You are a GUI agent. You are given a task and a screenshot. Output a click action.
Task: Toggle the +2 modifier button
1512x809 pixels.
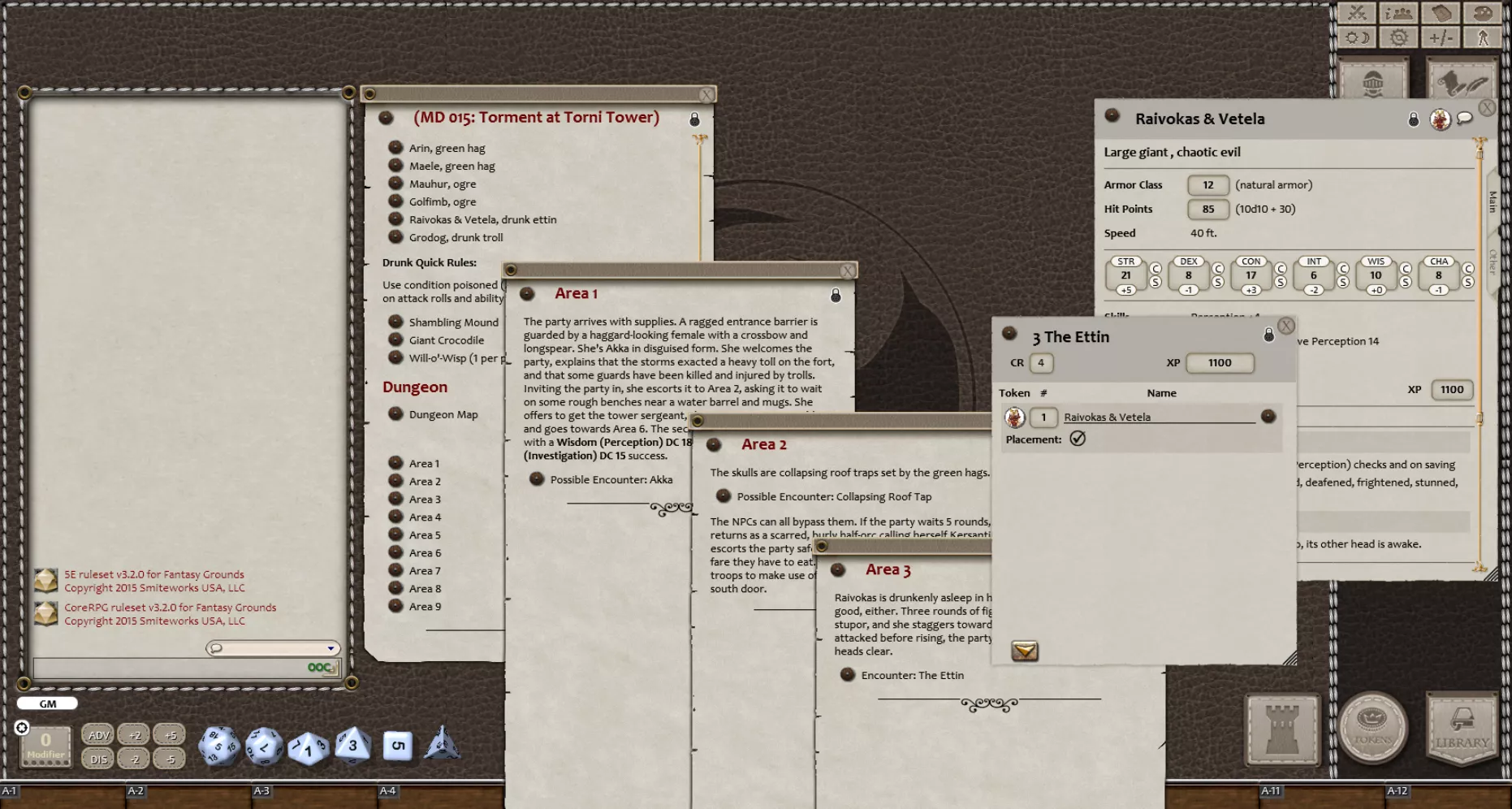point(134,735)
